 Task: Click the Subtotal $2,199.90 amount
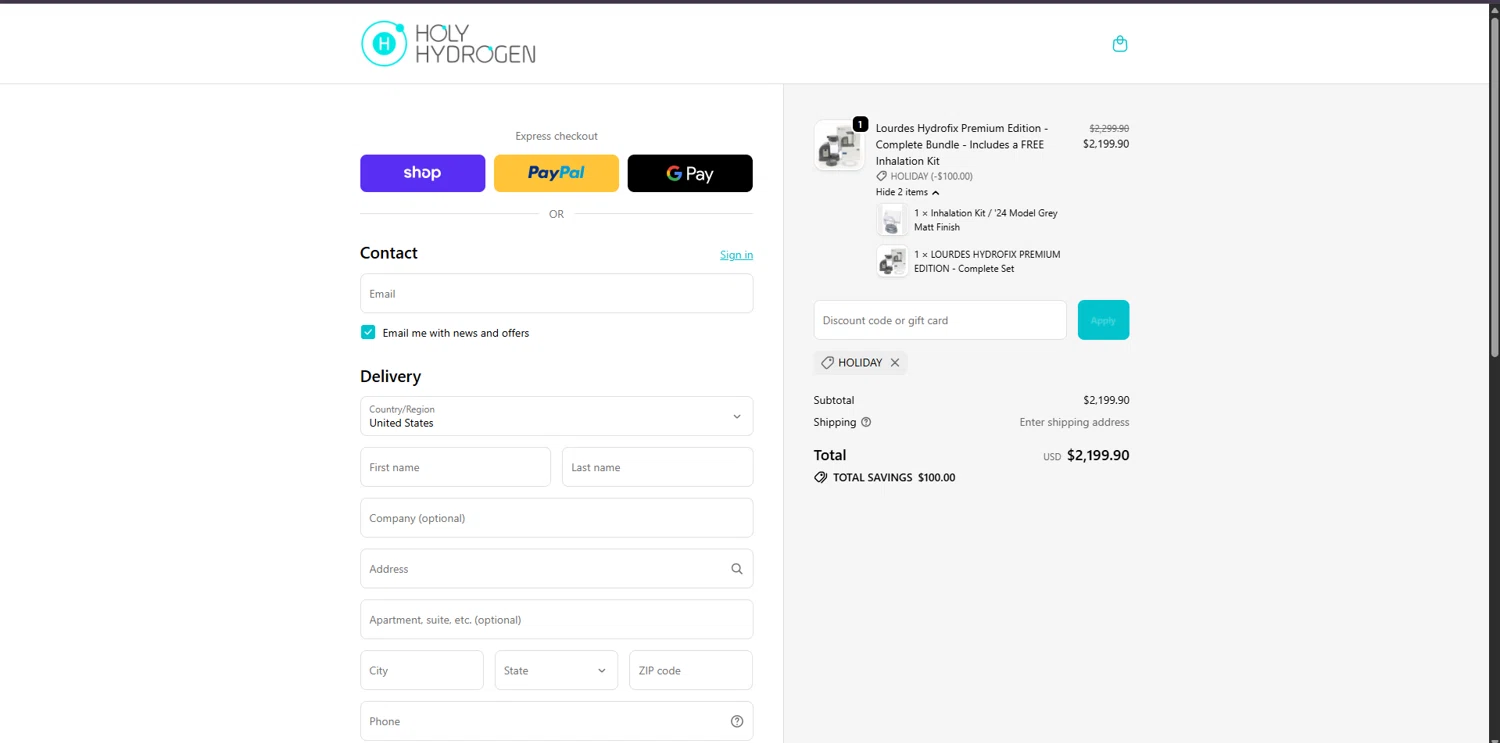(1106, 400)
